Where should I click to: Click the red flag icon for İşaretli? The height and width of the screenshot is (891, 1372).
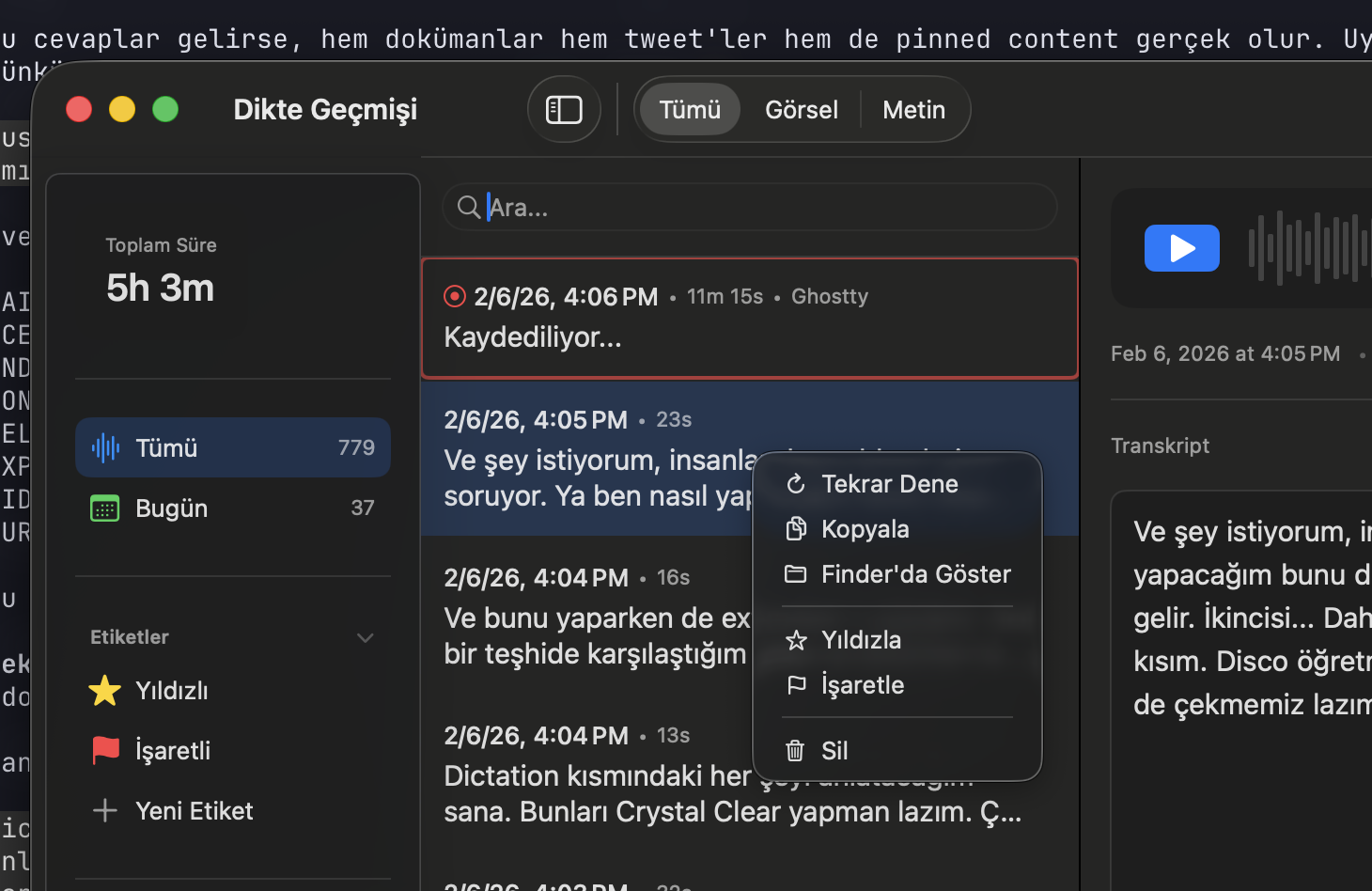coord(104,750)
